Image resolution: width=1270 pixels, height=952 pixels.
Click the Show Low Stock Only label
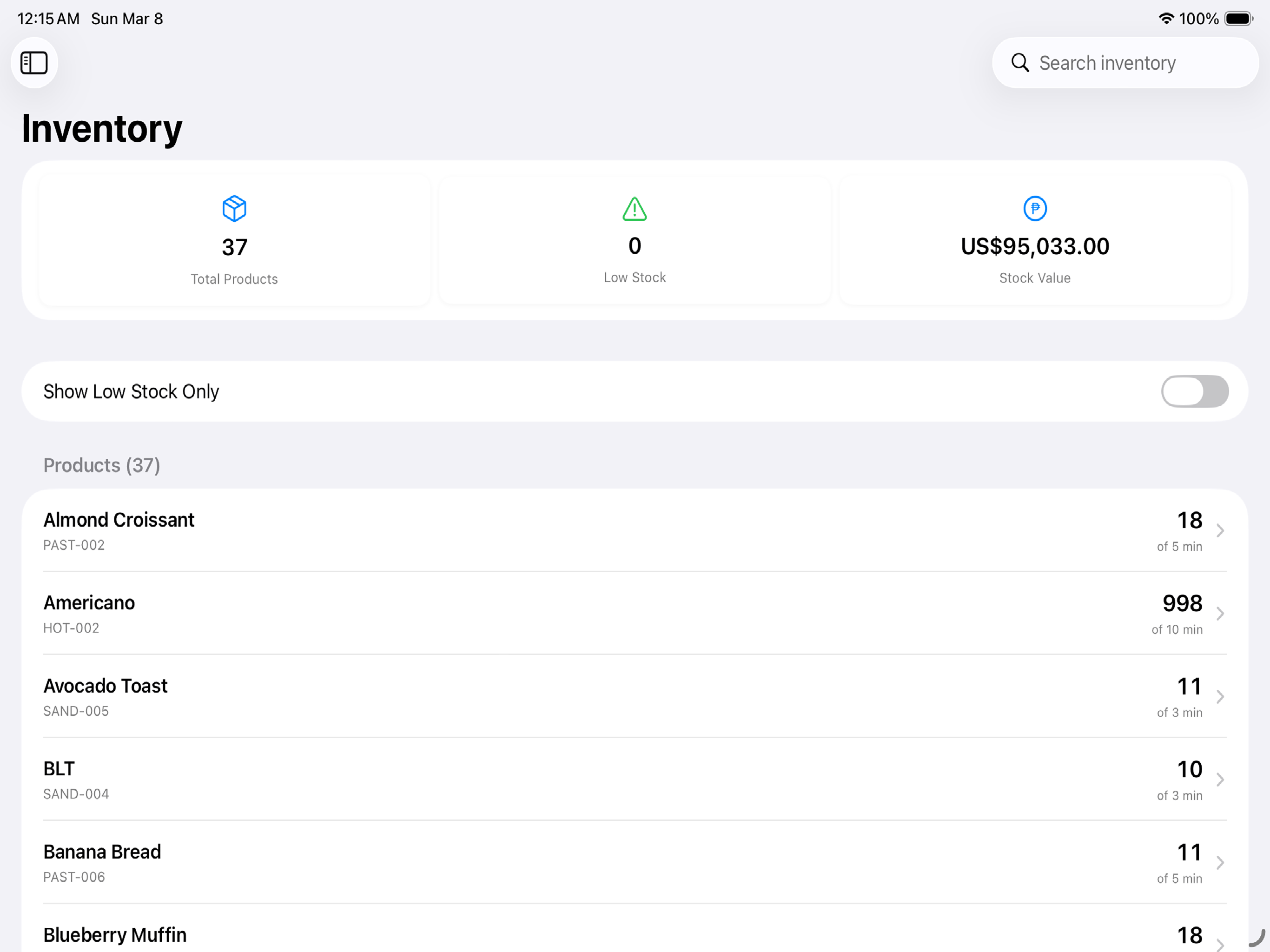[131, 391]
